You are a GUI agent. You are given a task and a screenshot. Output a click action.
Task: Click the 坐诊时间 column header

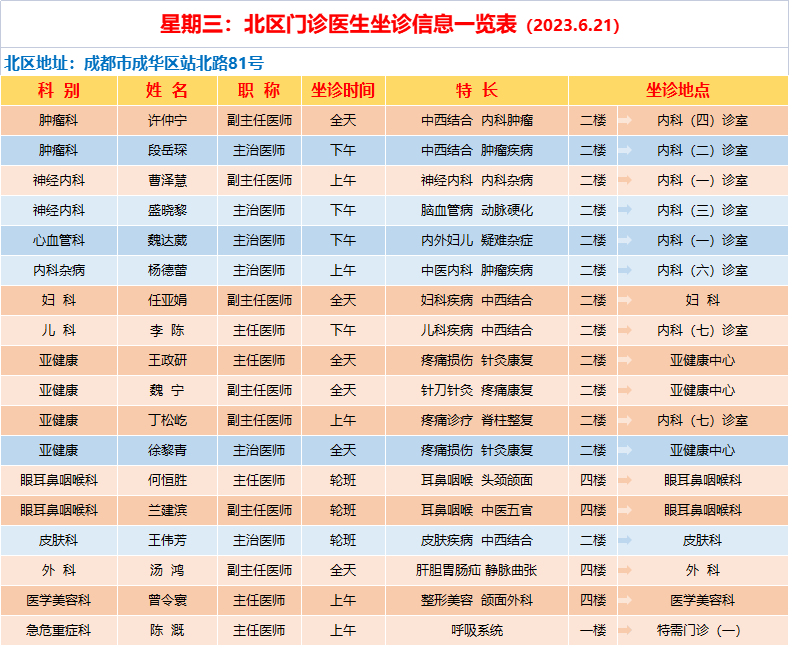pyautogui.click(x=343, y=90)
